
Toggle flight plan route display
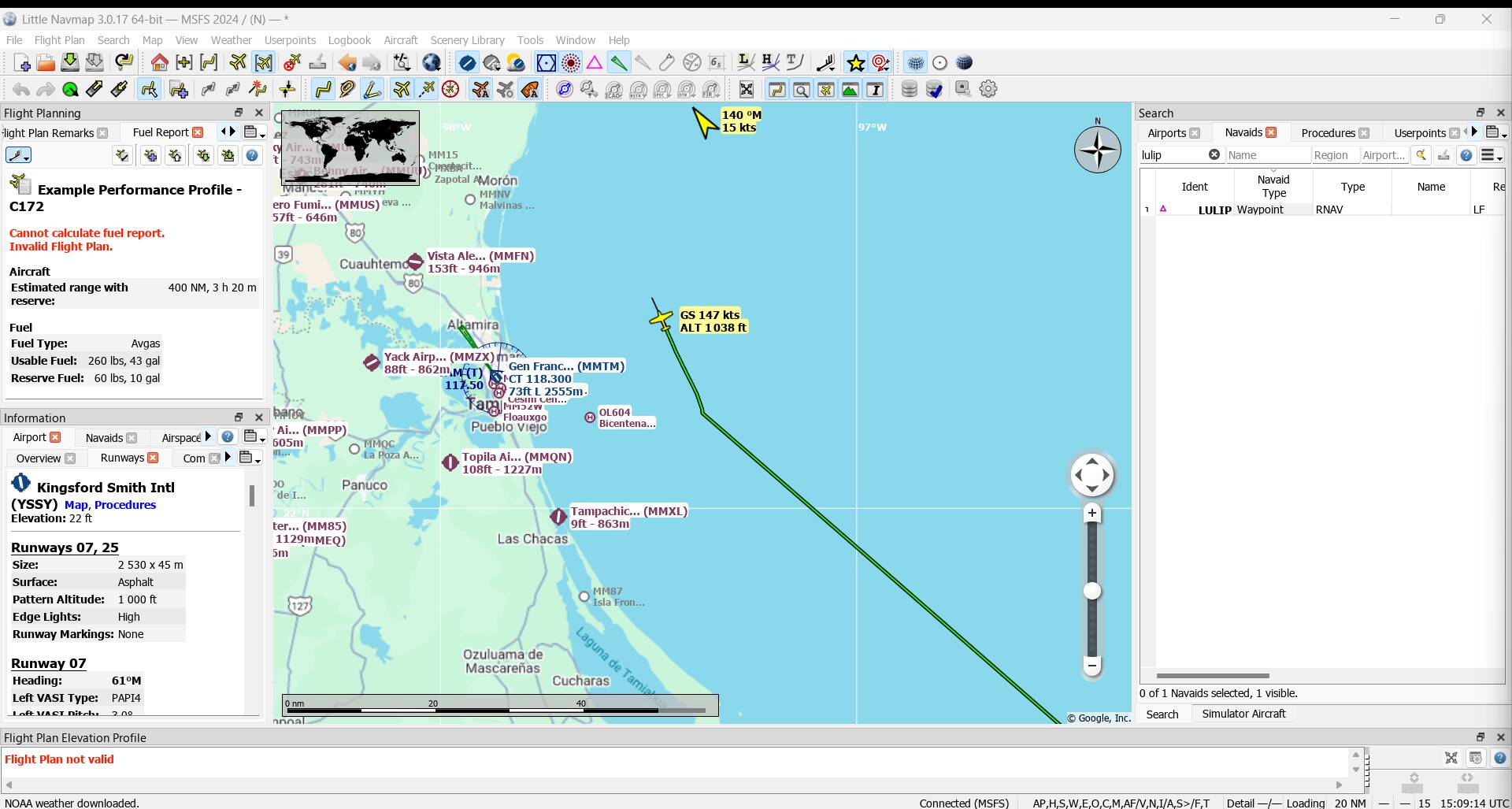[x=323, y=90]
